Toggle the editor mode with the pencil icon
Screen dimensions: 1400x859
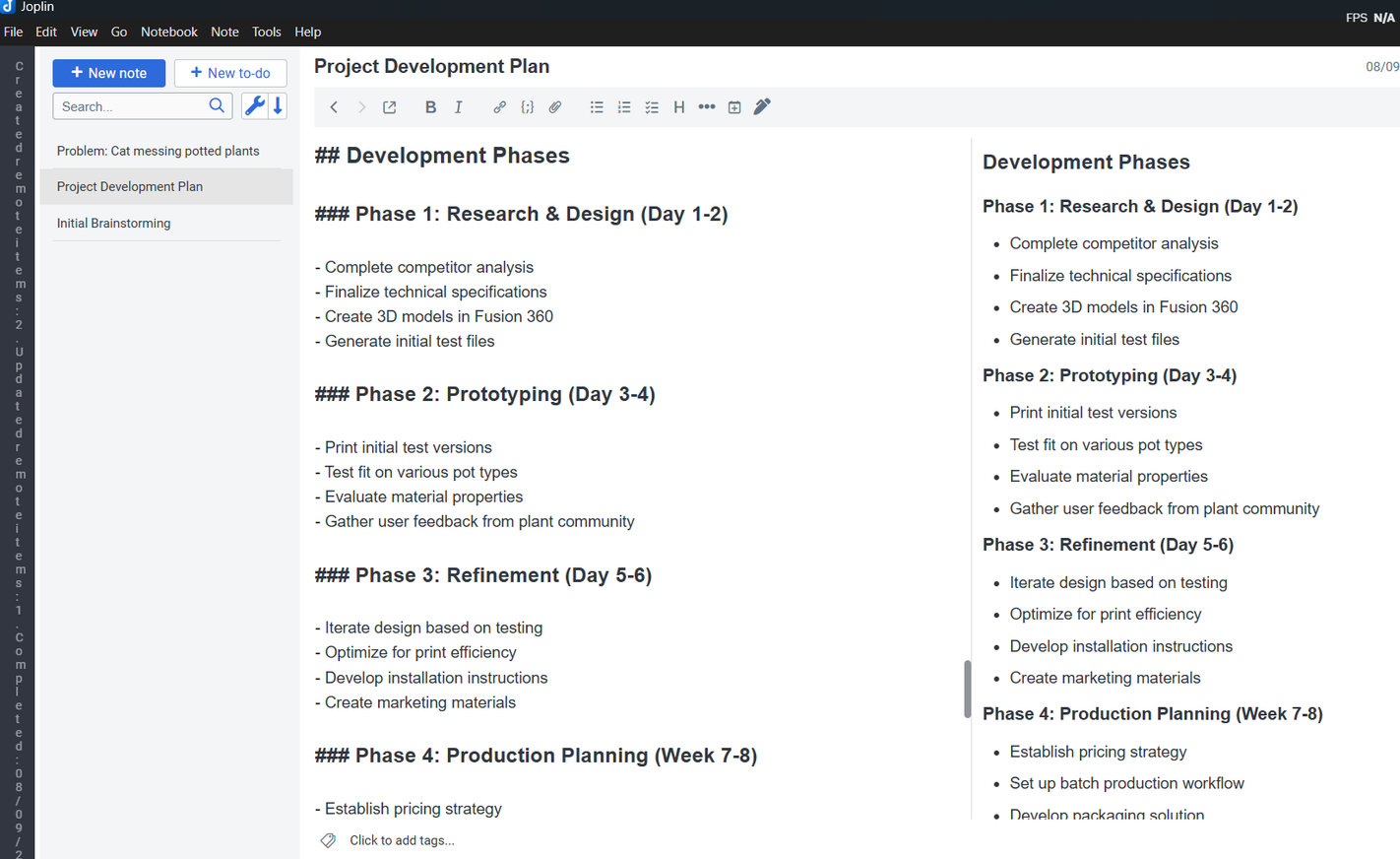coord(762,106)
